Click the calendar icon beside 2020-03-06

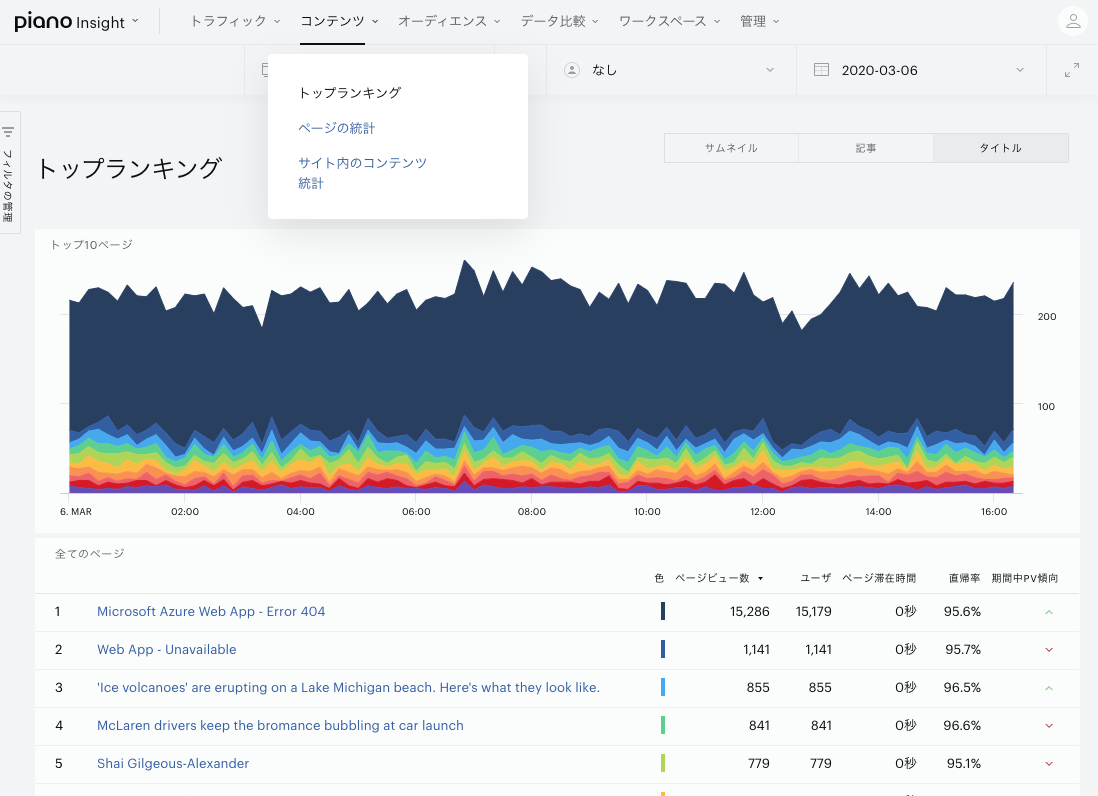821,70
